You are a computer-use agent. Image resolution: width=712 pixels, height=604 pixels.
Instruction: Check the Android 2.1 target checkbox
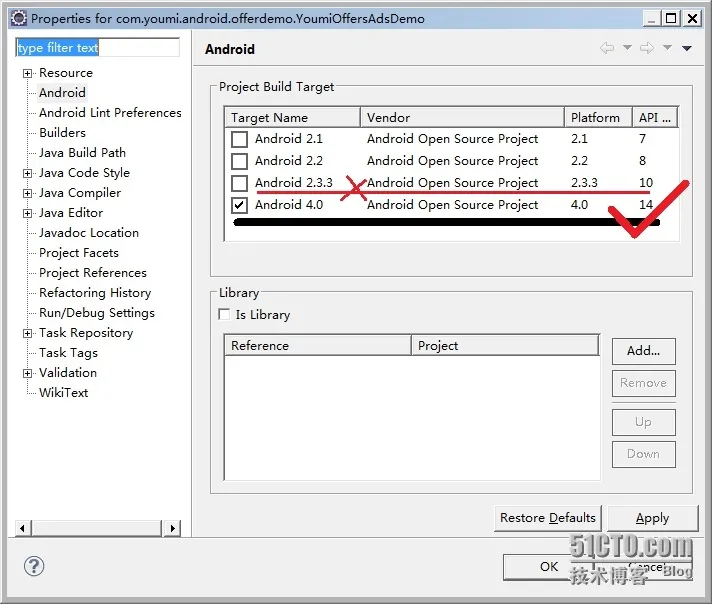[239, 139]
